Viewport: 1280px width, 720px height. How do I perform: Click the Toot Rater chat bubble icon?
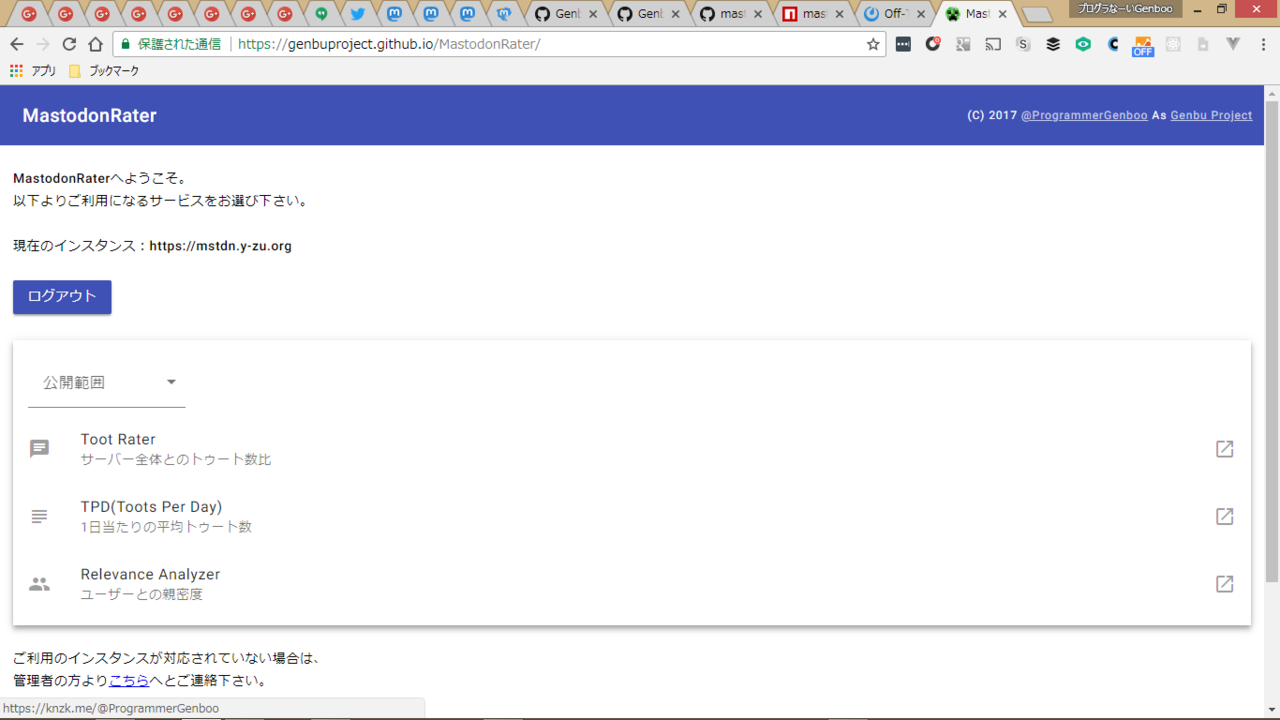pyautogui.click(x=39, y=449)
